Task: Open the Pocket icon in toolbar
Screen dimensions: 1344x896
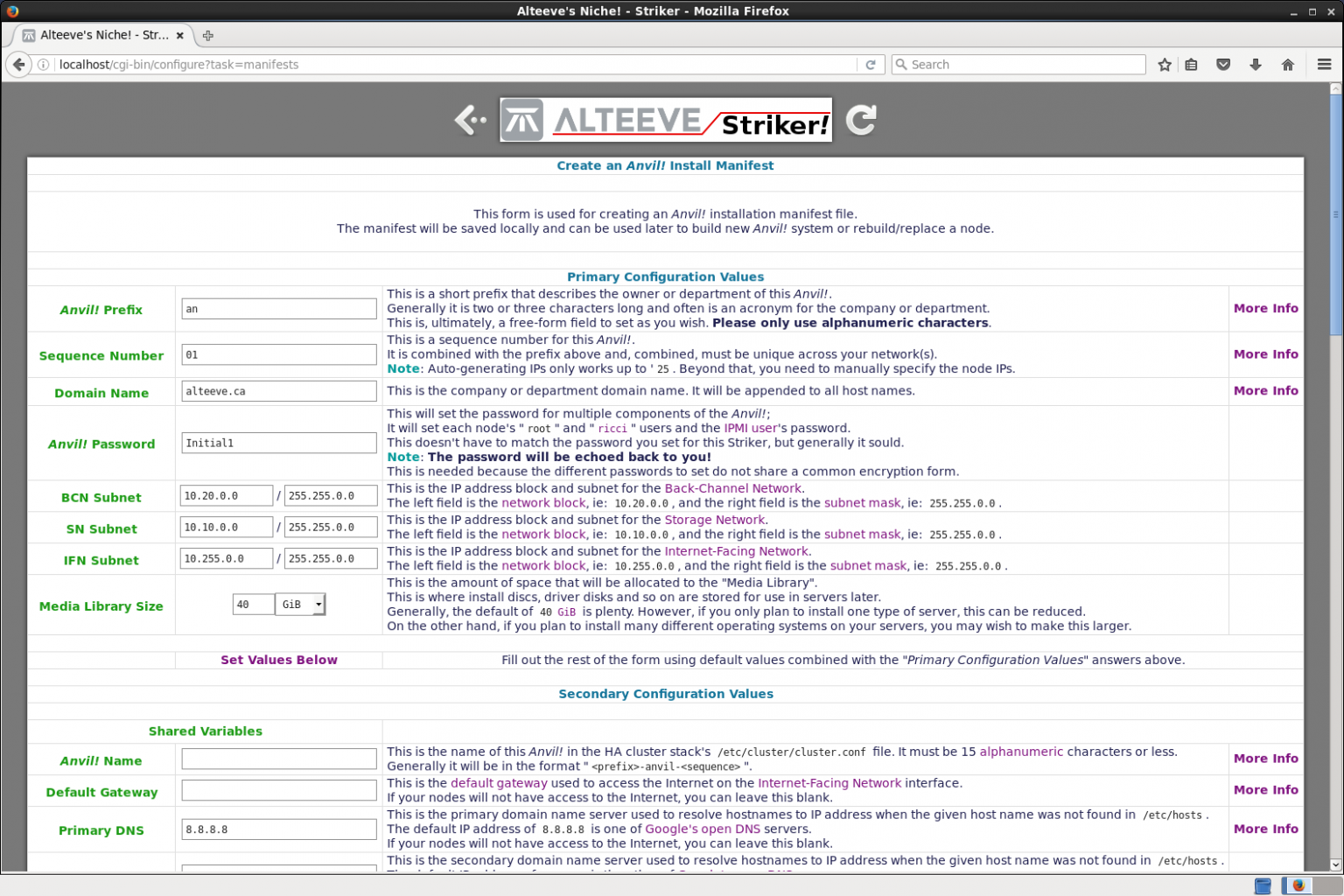Action: click(x=1223, y=65)
